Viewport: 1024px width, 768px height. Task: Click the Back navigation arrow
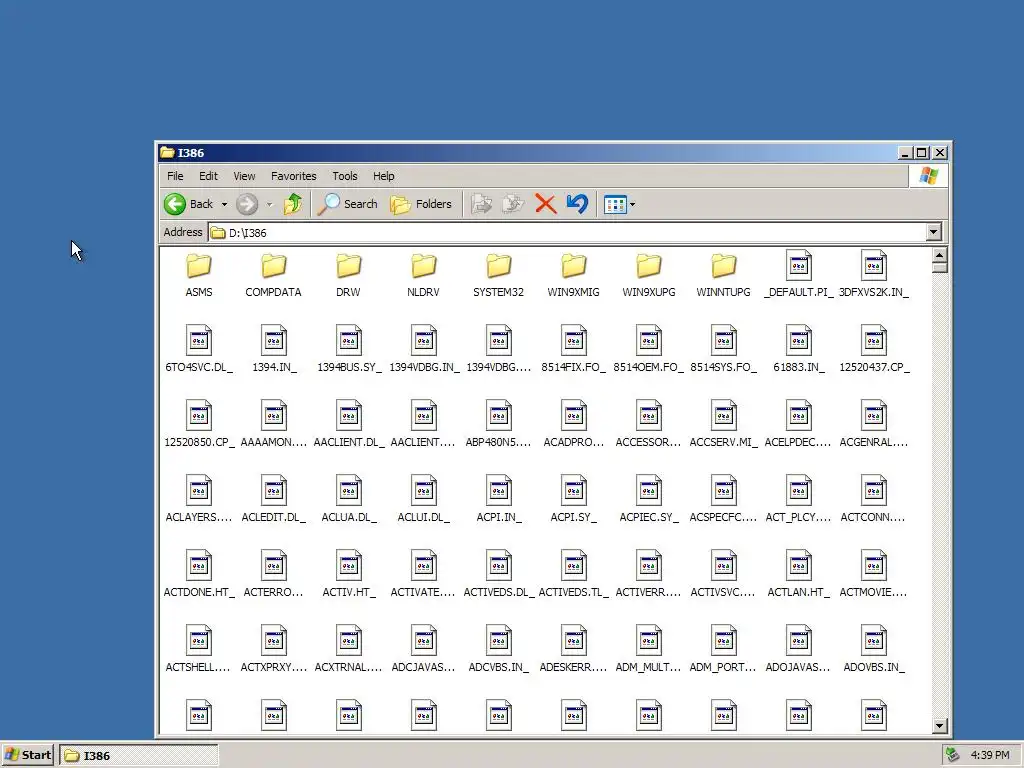[x=189, y=204]
